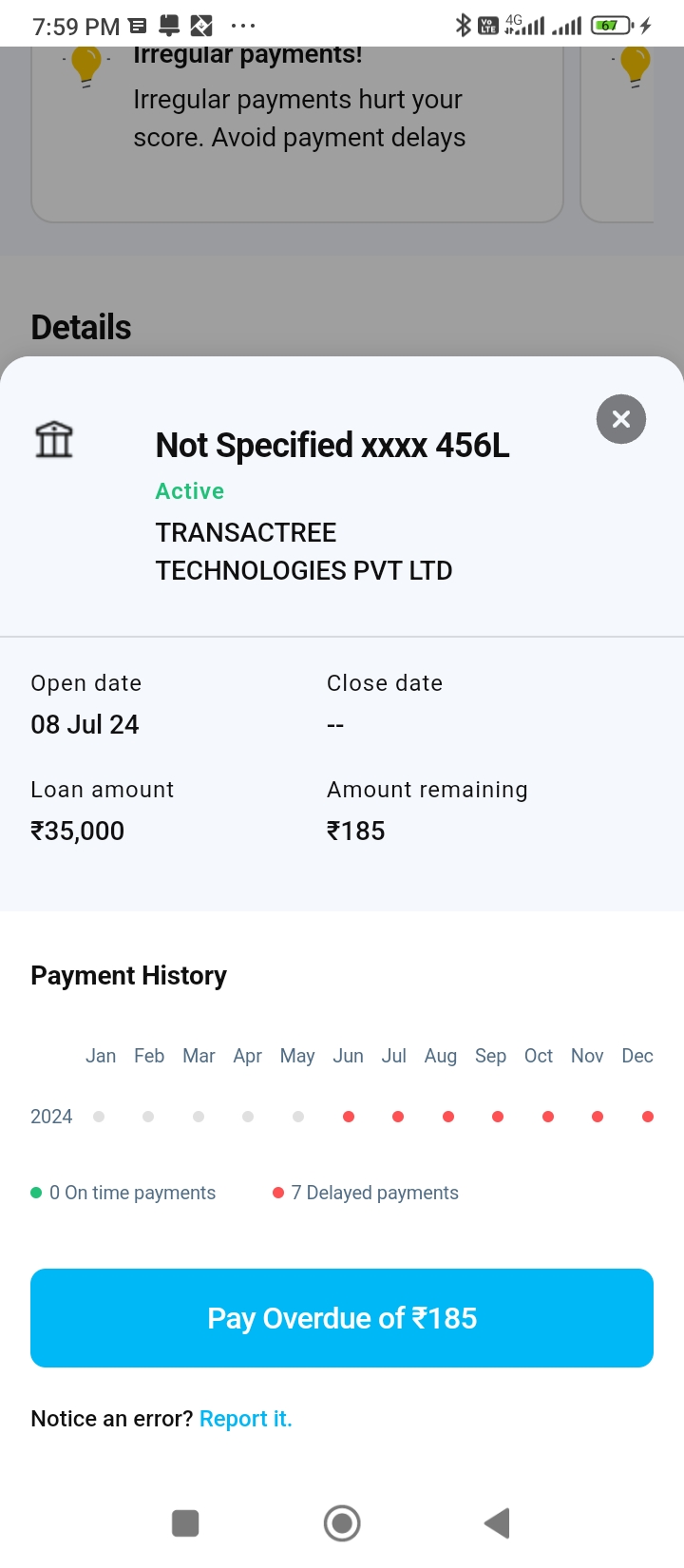Viewport: 684px width, 1568px height.
Task: Select the December delayed payment dot
Action: (x=648, y=1117)
